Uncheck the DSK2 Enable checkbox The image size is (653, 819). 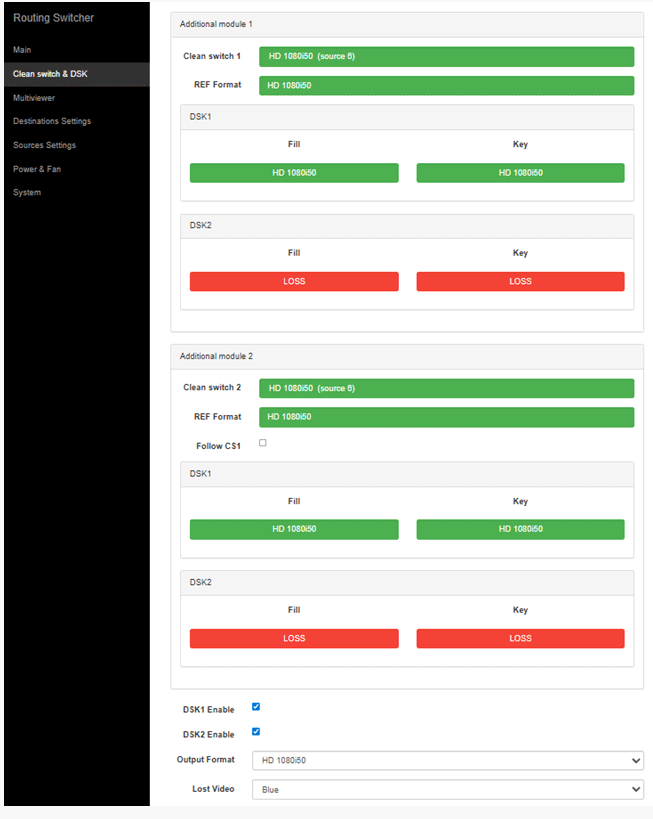point(256,732)
